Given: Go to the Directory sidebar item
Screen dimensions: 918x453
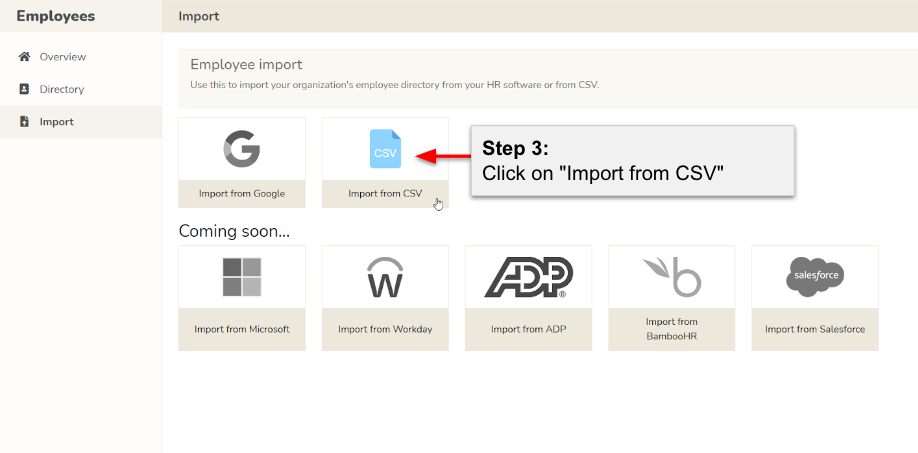Looking at the screenshot, I should click(62, 89).
